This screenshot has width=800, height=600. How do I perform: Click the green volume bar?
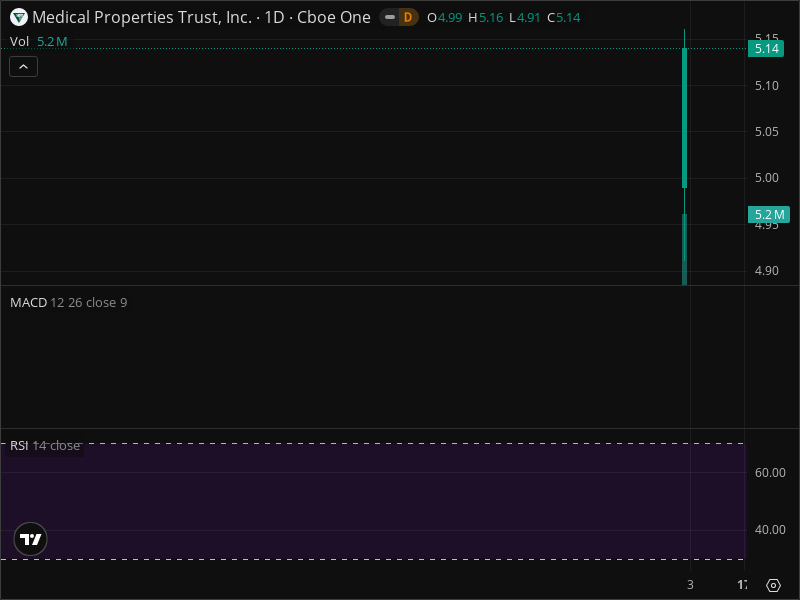685,249
